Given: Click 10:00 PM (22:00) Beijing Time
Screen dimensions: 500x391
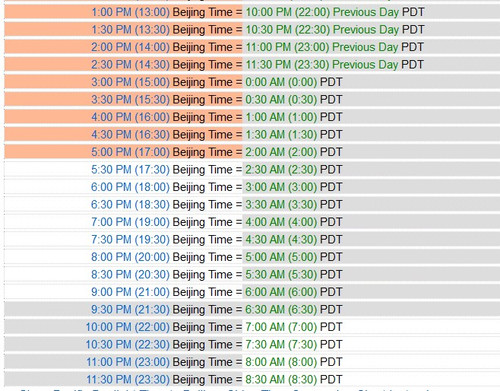Looking at the screenshot, I should pos(159,327).
